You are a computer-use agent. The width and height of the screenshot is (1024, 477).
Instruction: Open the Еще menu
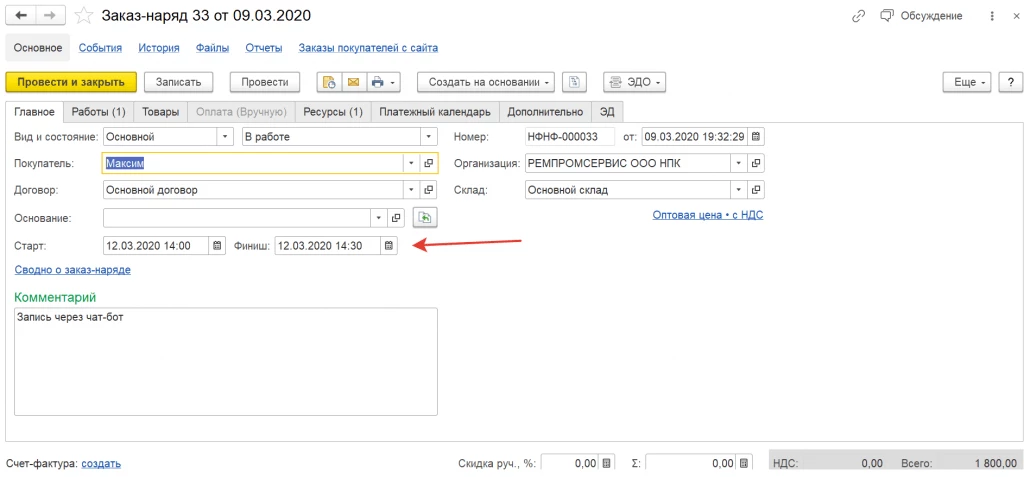coord(968,82)
